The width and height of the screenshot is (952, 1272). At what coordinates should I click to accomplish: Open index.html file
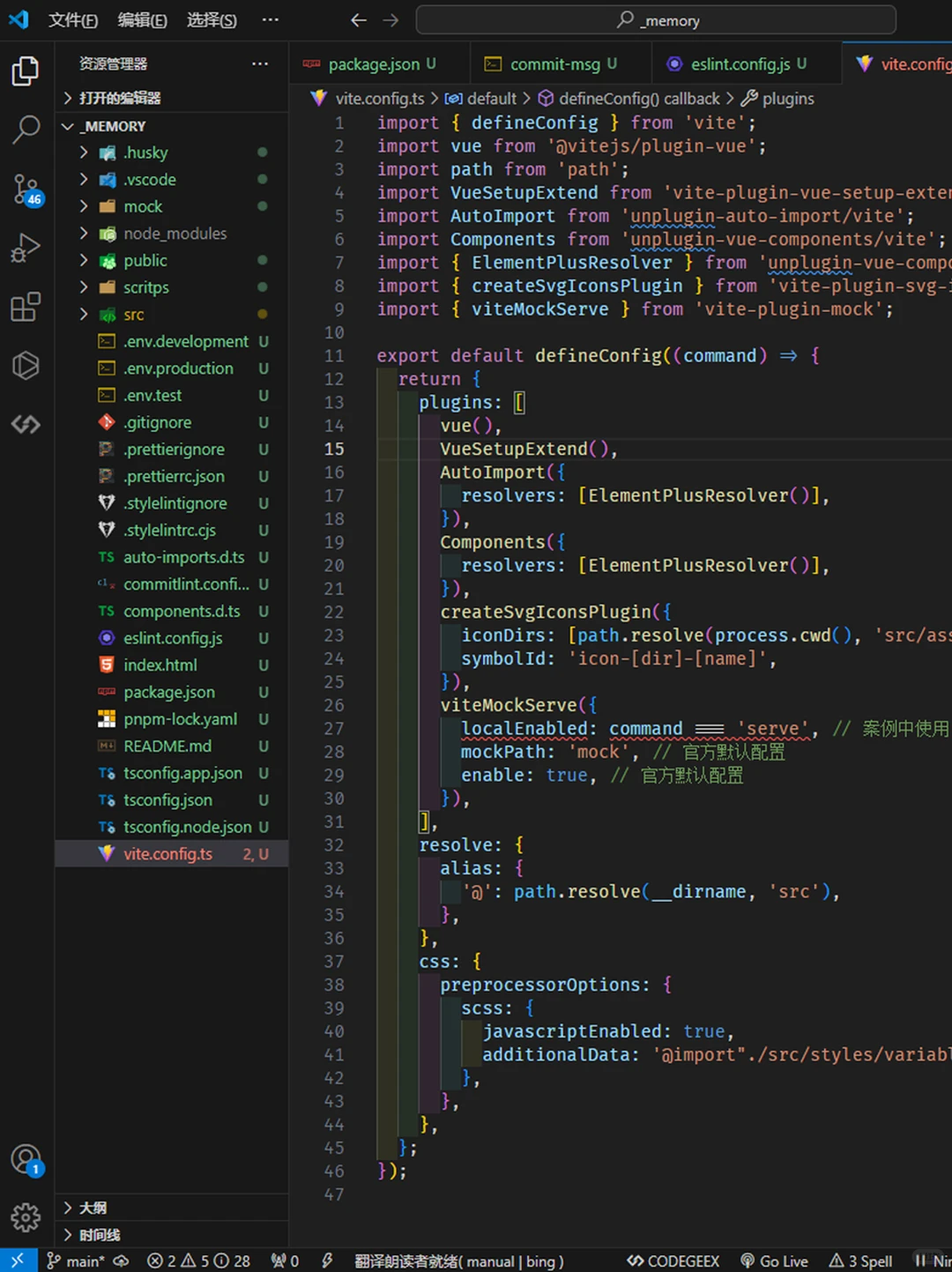(x=172, y=665)
